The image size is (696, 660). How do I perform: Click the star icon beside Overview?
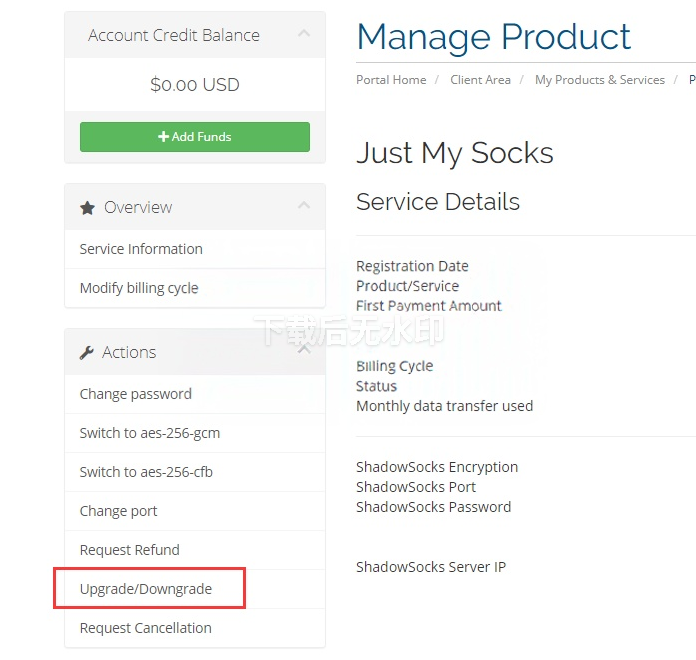[x=87, y=208]
